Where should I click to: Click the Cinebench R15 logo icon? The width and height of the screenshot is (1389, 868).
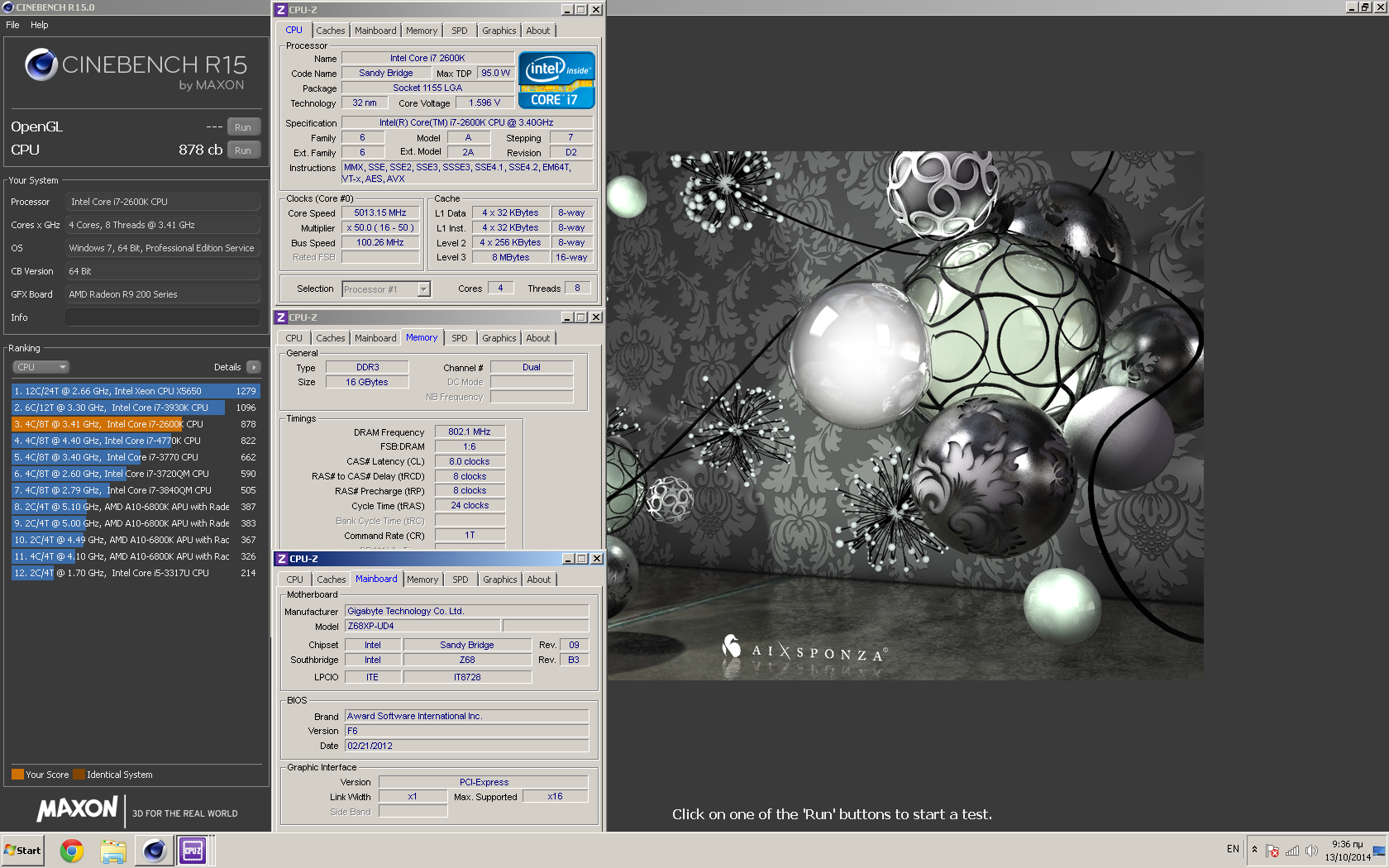click(41, 64)
